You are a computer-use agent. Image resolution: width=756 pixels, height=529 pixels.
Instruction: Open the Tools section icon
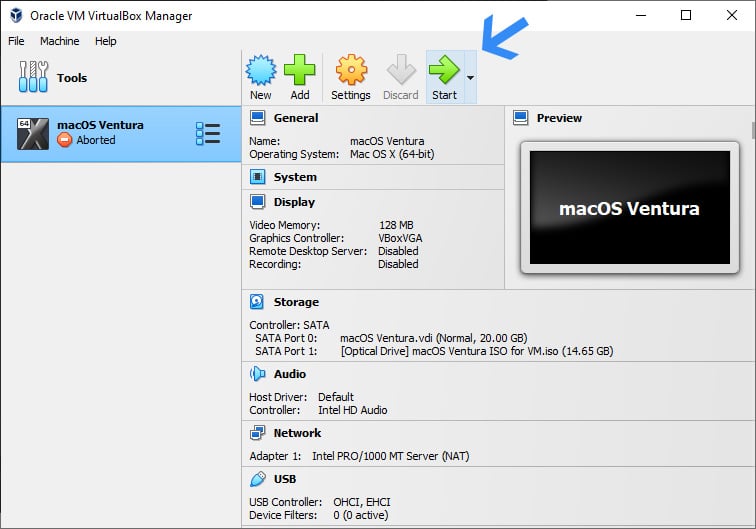[x=33, y=77]
